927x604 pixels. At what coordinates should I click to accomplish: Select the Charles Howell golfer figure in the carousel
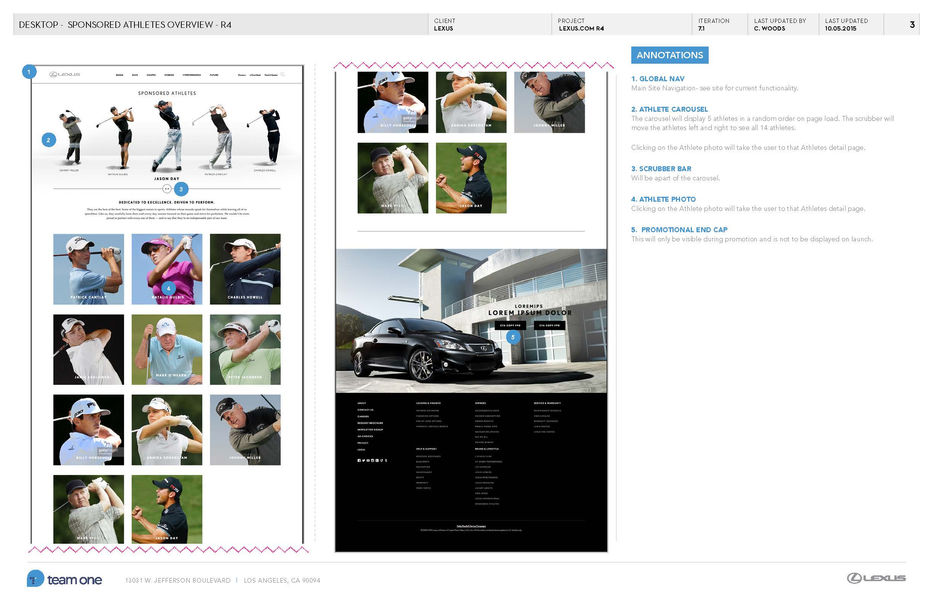point(267,137)
